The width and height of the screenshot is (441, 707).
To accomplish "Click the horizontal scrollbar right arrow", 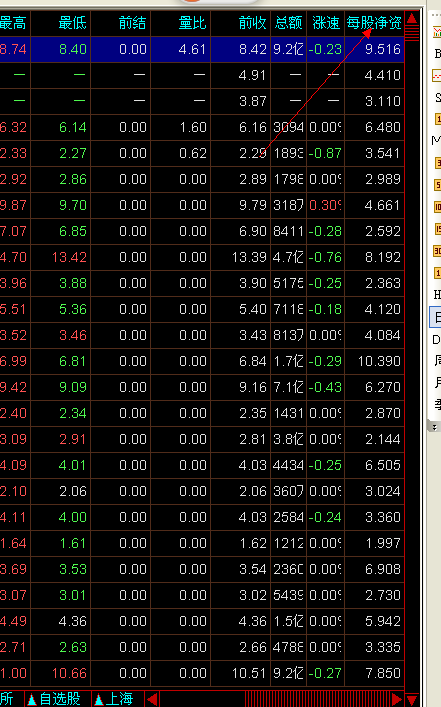I will 397,700.
